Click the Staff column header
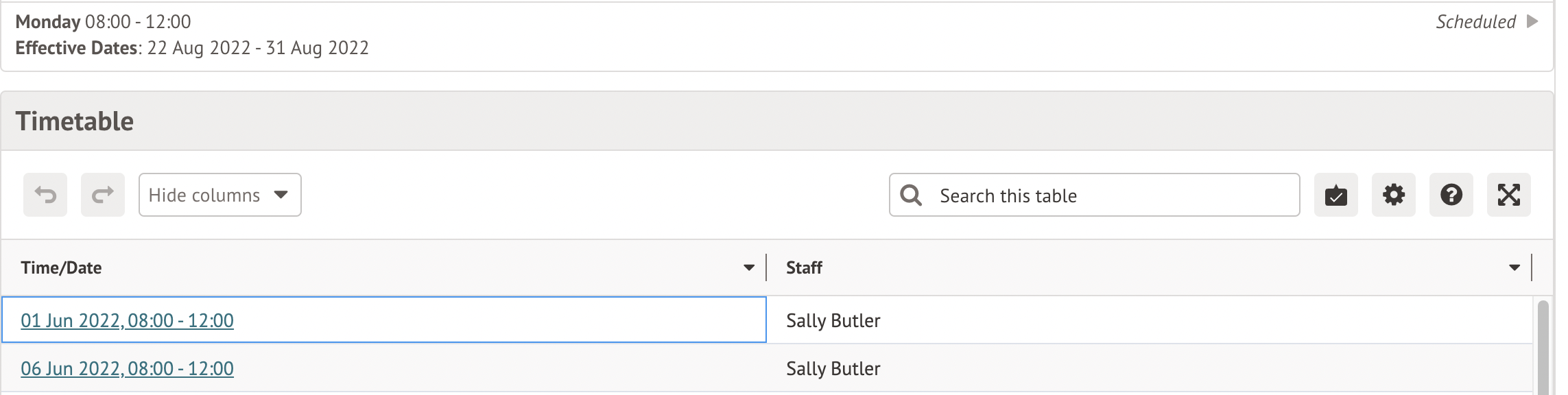Screen dimensions: 1568x395 [804, 267]
